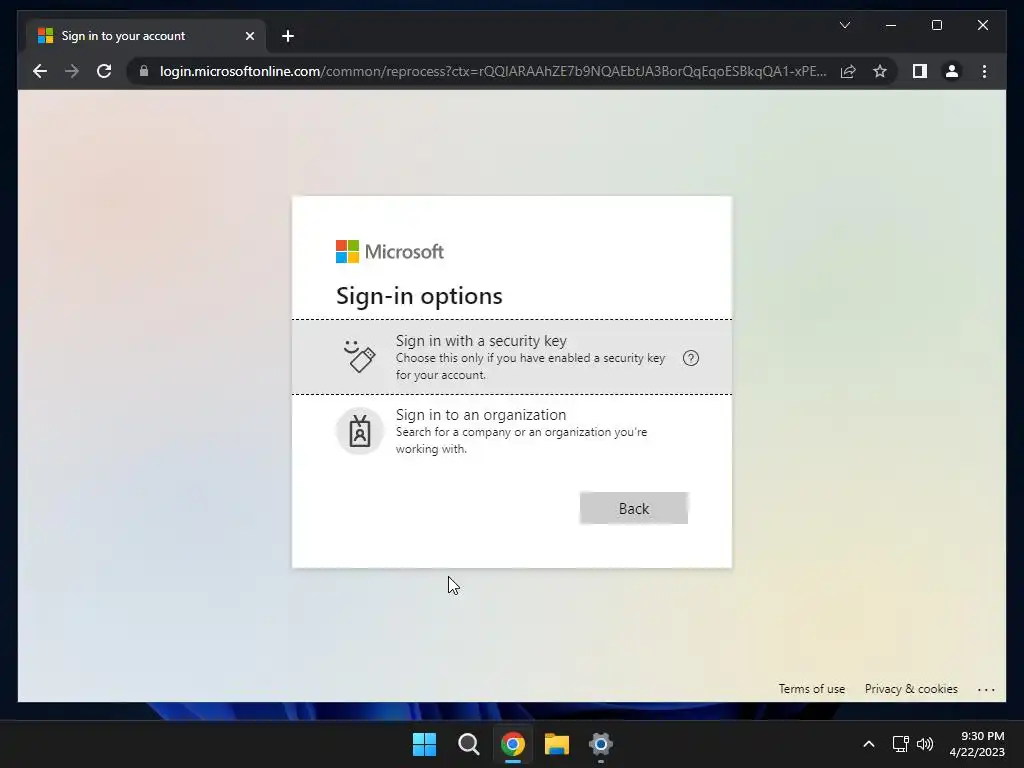Open a new browser tab
Image resolution: width=1024 pixels, height=768 pixels.
click(x=288, y=36)
